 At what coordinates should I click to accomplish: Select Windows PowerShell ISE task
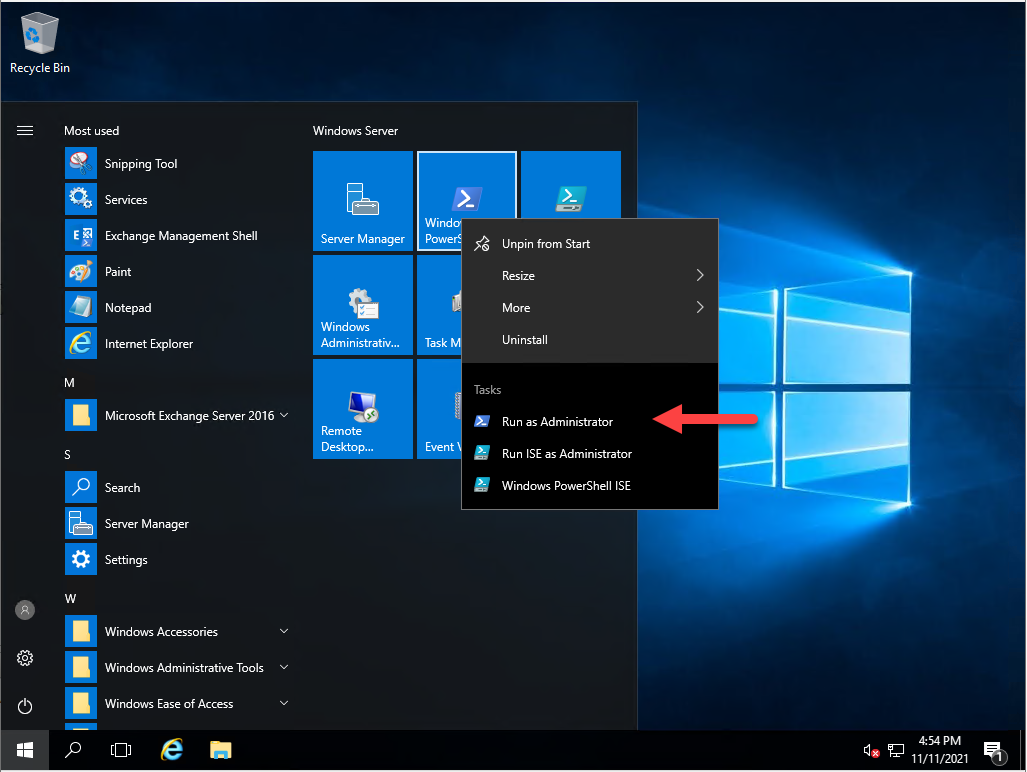click(590, 486)
